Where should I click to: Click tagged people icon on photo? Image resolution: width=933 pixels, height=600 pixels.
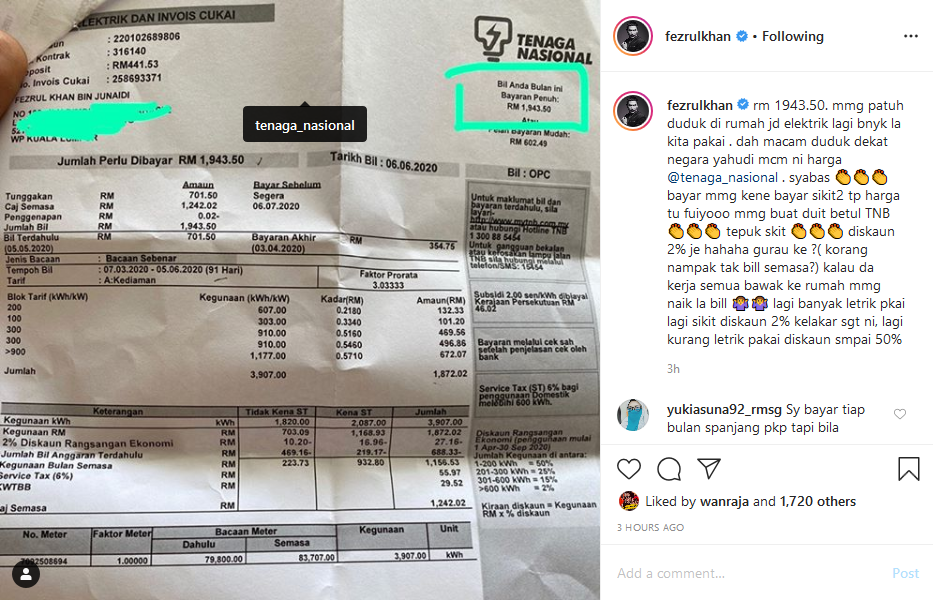26,574
